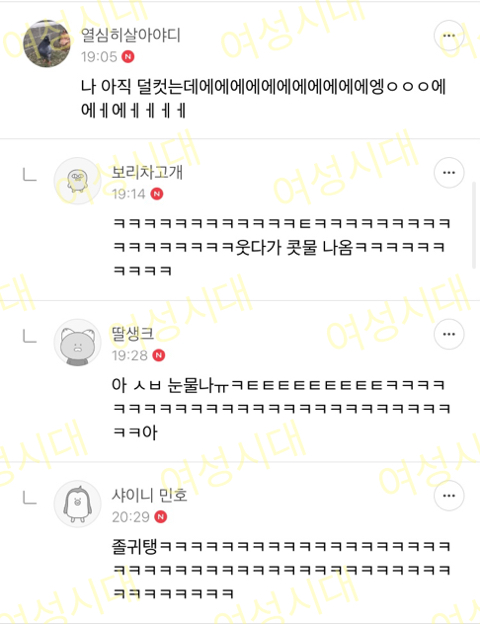480x624 pixels.
Task: Click the red N badge beside 20:29
Action: pyautogui.click(x=160, y=517)
